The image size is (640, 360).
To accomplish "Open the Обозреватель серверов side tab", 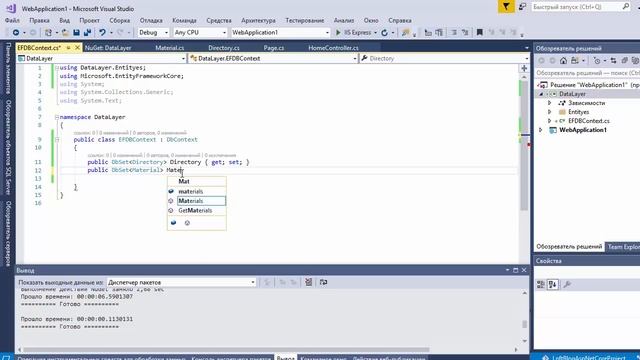I will tap(8, 233).
